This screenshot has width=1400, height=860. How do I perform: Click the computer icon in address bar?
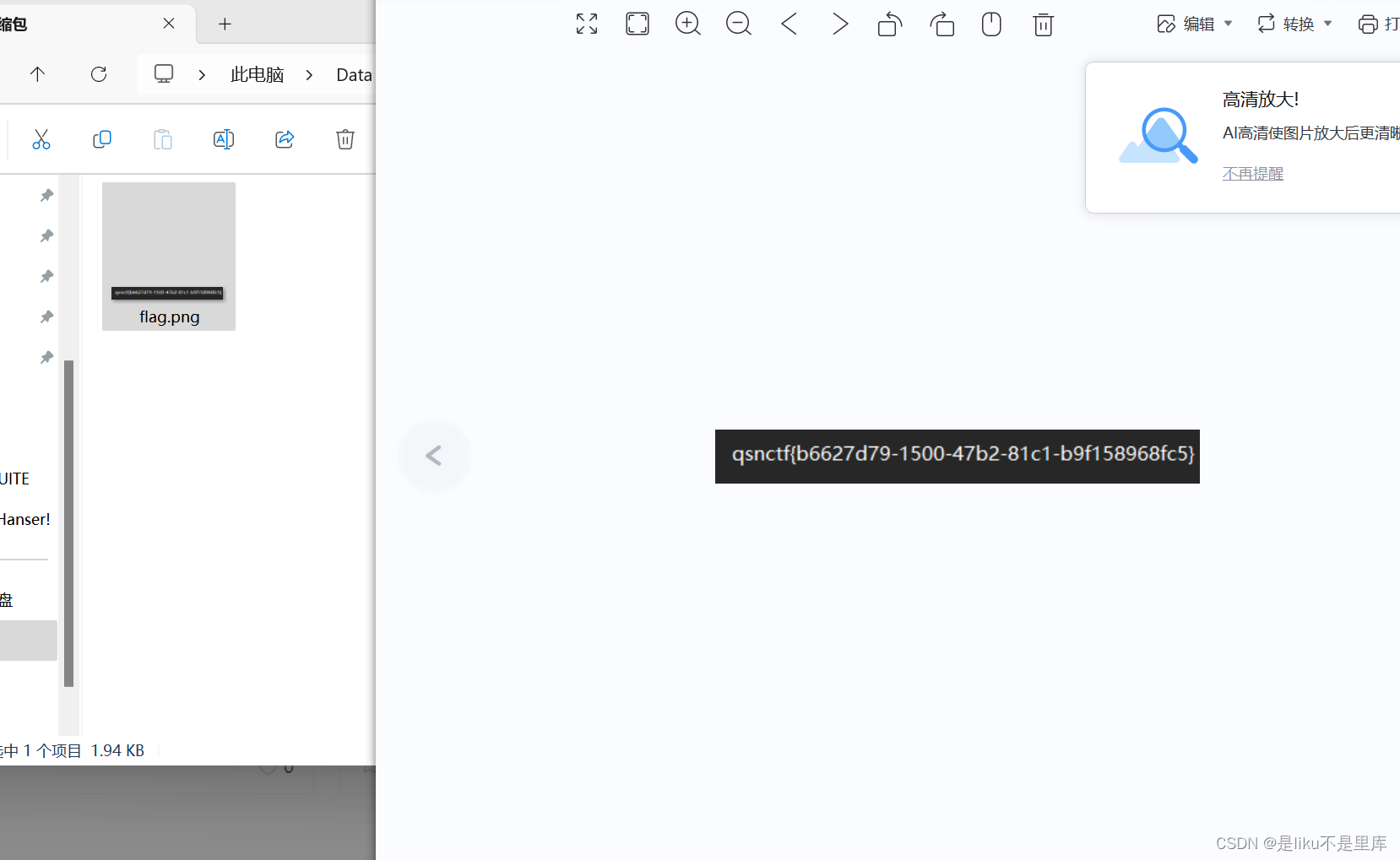coord(164,74)
